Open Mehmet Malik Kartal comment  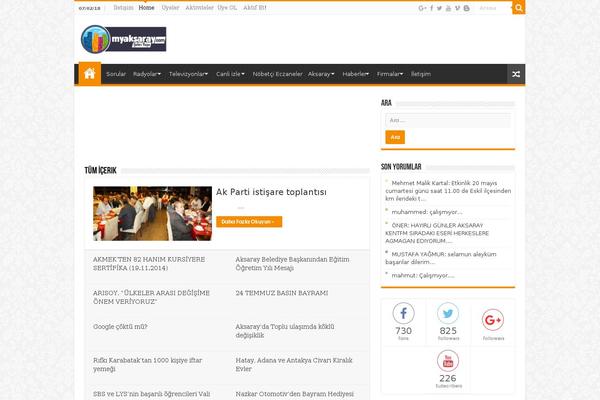tap(448, 191)
